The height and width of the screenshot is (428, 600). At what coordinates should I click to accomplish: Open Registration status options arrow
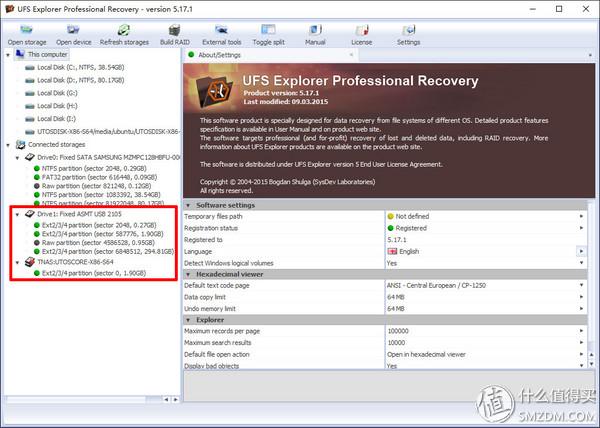coord(581,228)
